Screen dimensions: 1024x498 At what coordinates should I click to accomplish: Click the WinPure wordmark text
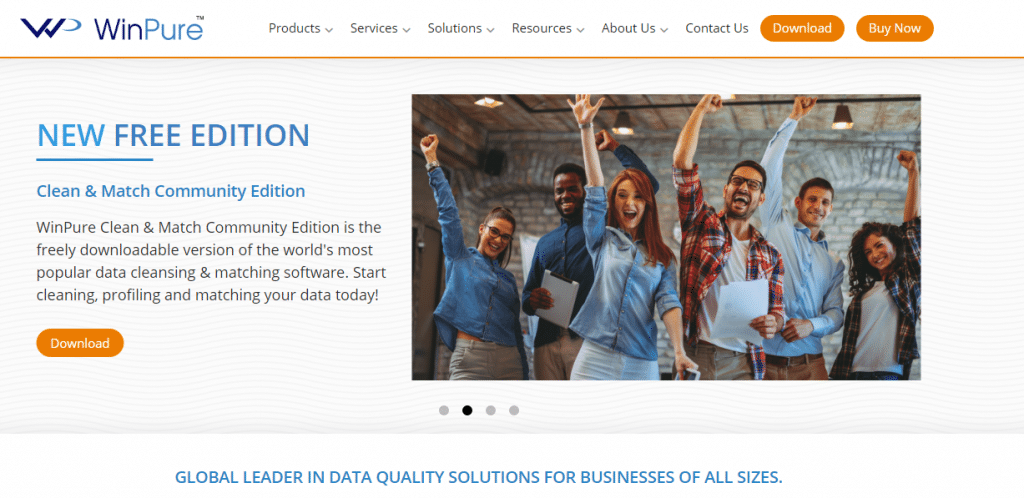click(x=148, y=28)
